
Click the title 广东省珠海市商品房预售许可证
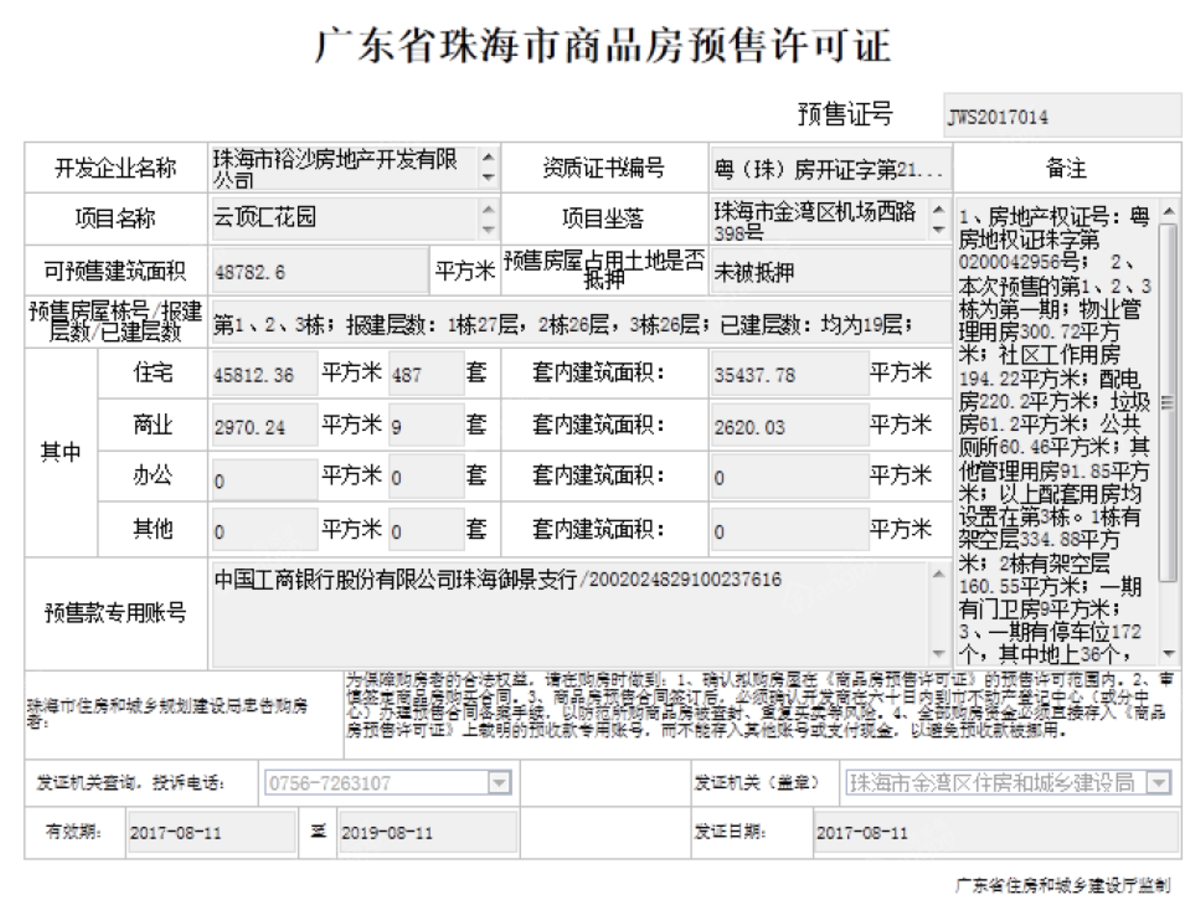coord(602,45)
